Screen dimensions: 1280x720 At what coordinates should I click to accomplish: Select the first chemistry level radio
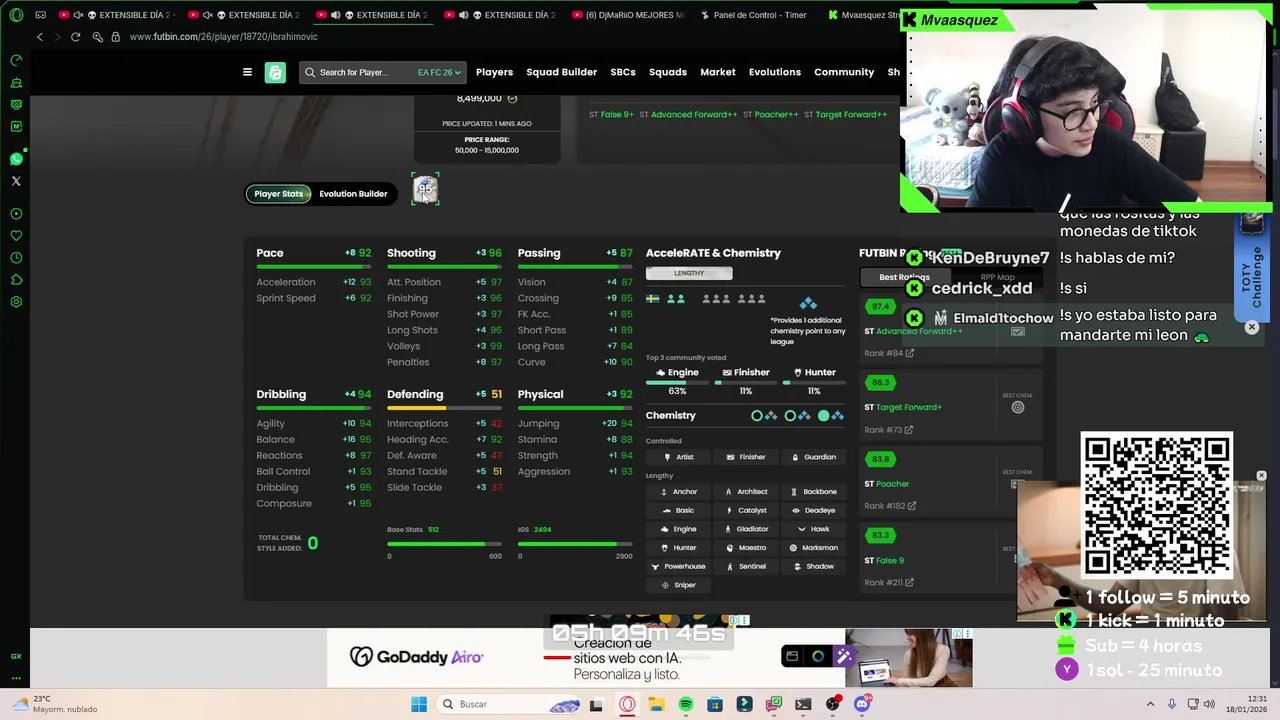pos(757,415)
